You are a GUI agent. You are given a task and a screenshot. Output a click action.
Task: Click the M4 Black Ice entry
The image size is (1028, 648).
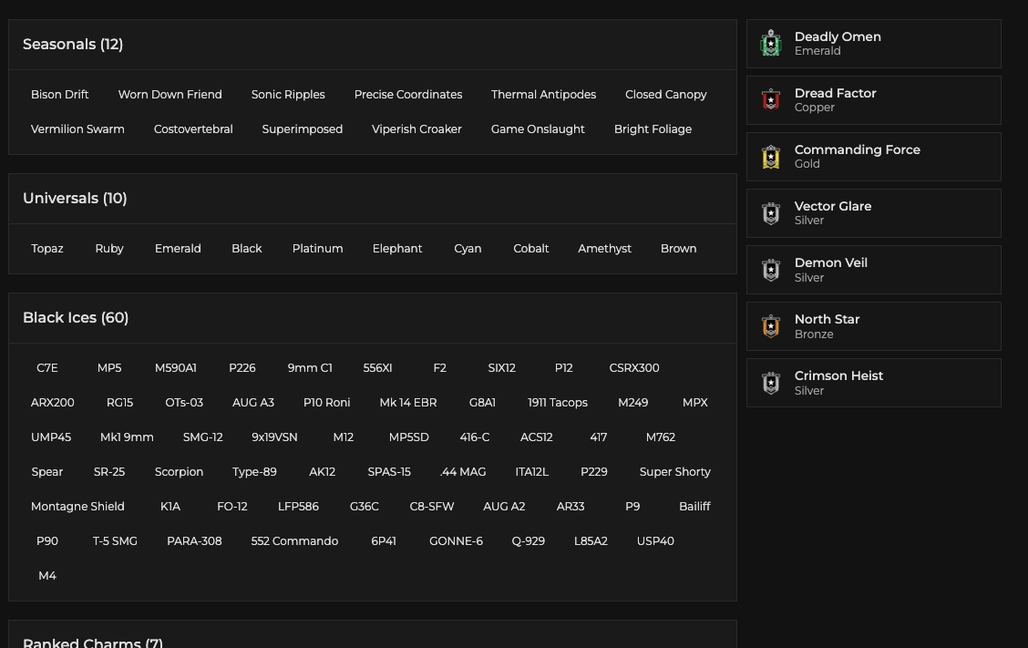(47, 577)
